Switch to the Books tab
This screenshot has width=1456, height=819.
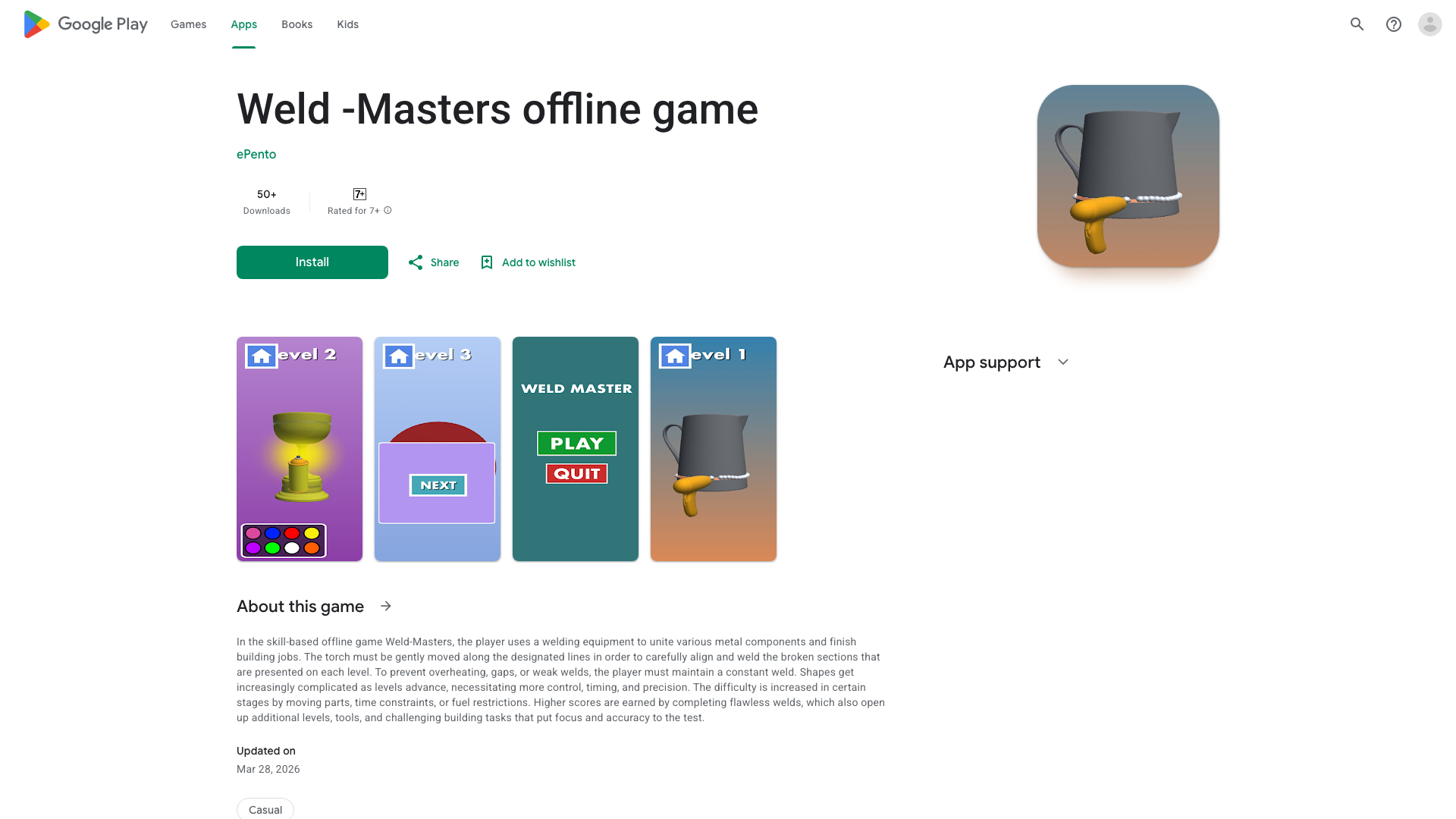point(297,24)
